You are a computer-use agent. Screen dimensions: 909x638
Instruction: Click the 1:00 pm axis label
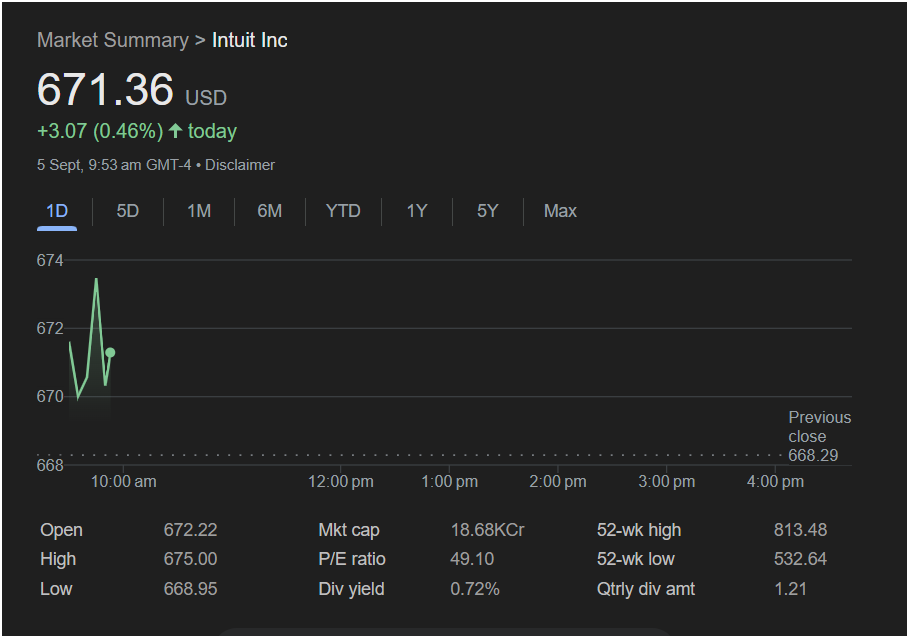(x=449, y=482)
